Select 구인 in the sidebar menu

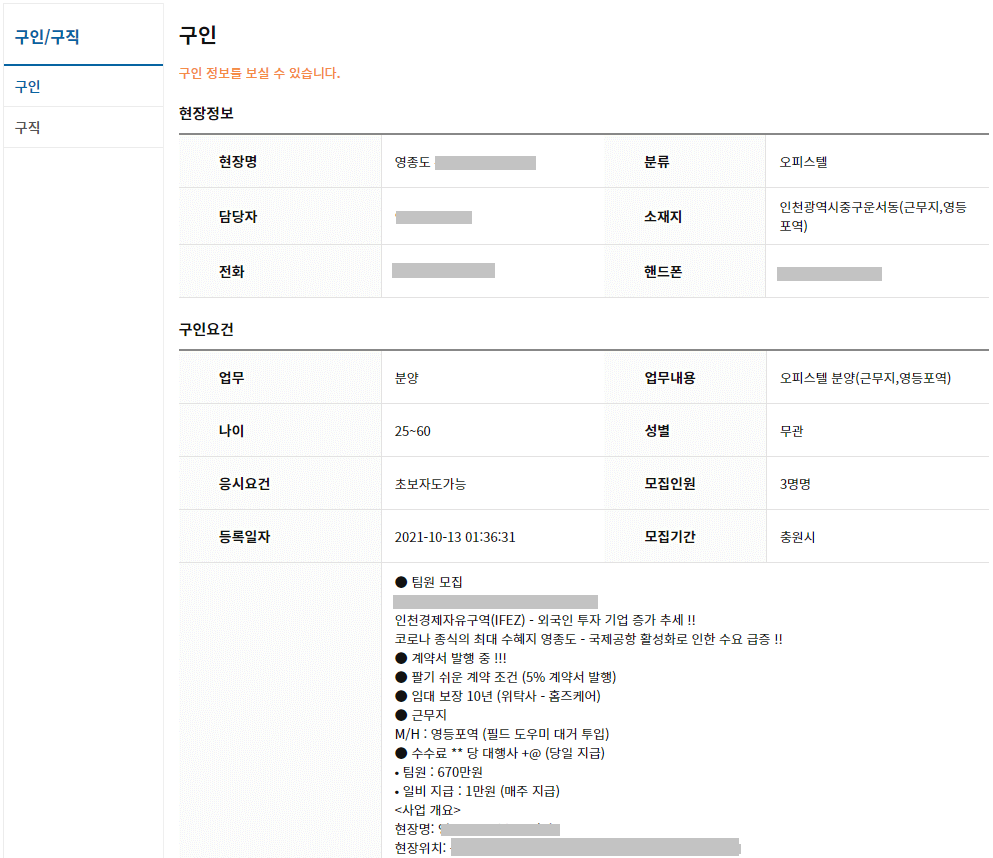click(26, 85)
